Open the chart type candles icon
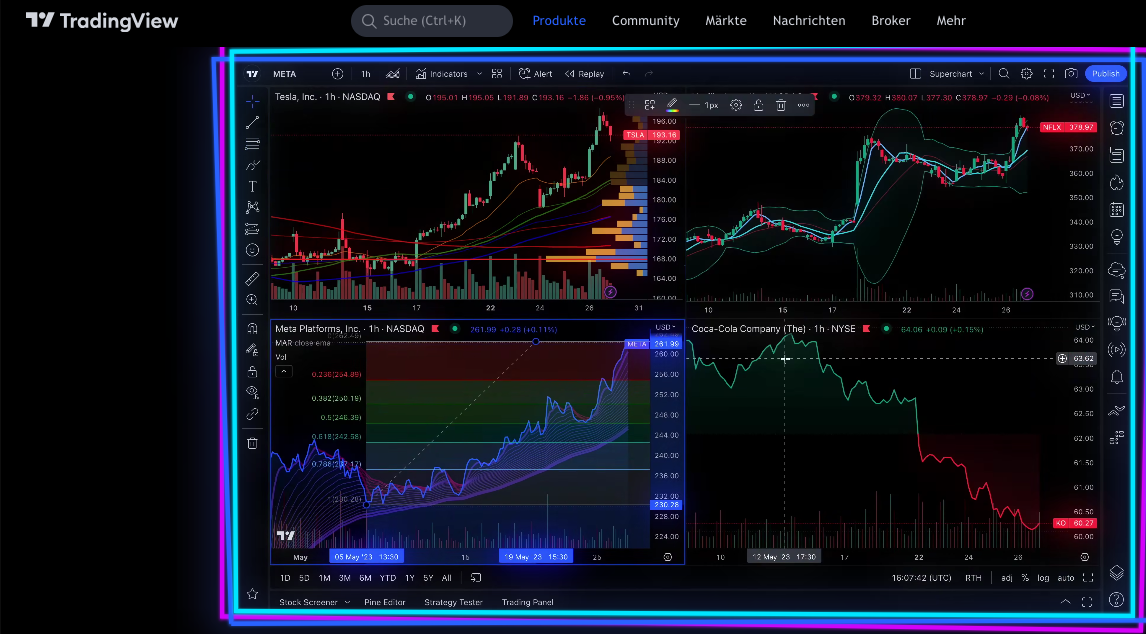 coord(393,74)
